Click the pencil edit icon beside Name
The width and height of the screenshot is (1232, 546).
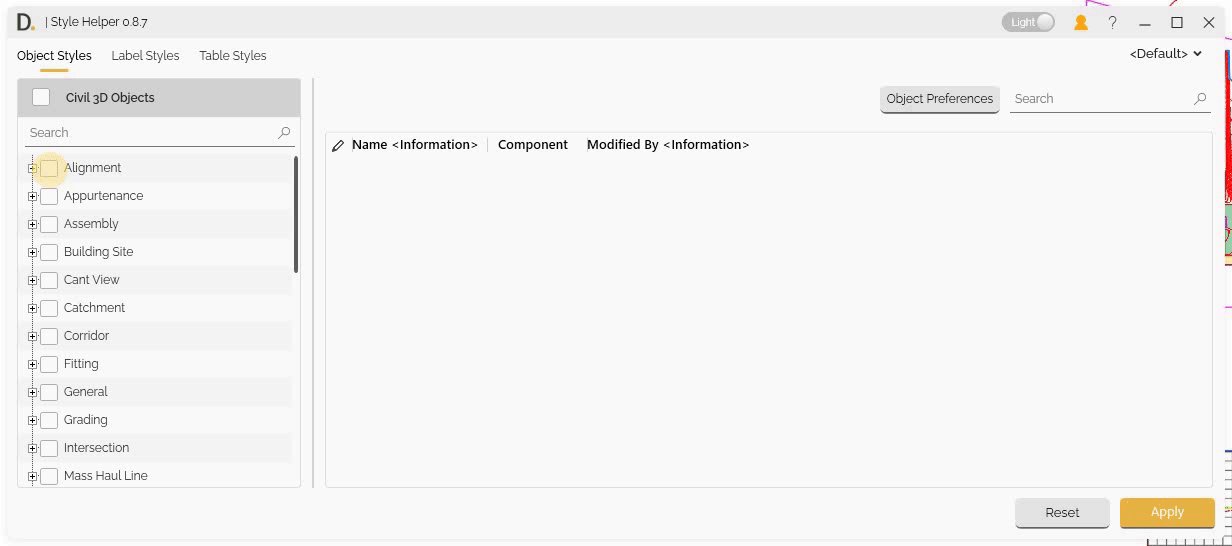pos(338,146)
